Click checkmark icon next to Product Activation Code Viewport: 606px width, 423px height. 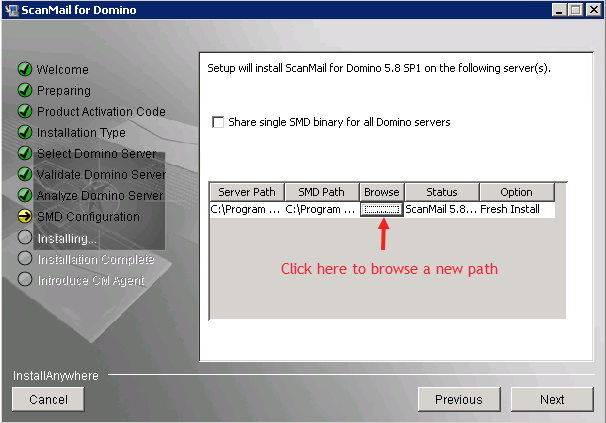point(25,112)
